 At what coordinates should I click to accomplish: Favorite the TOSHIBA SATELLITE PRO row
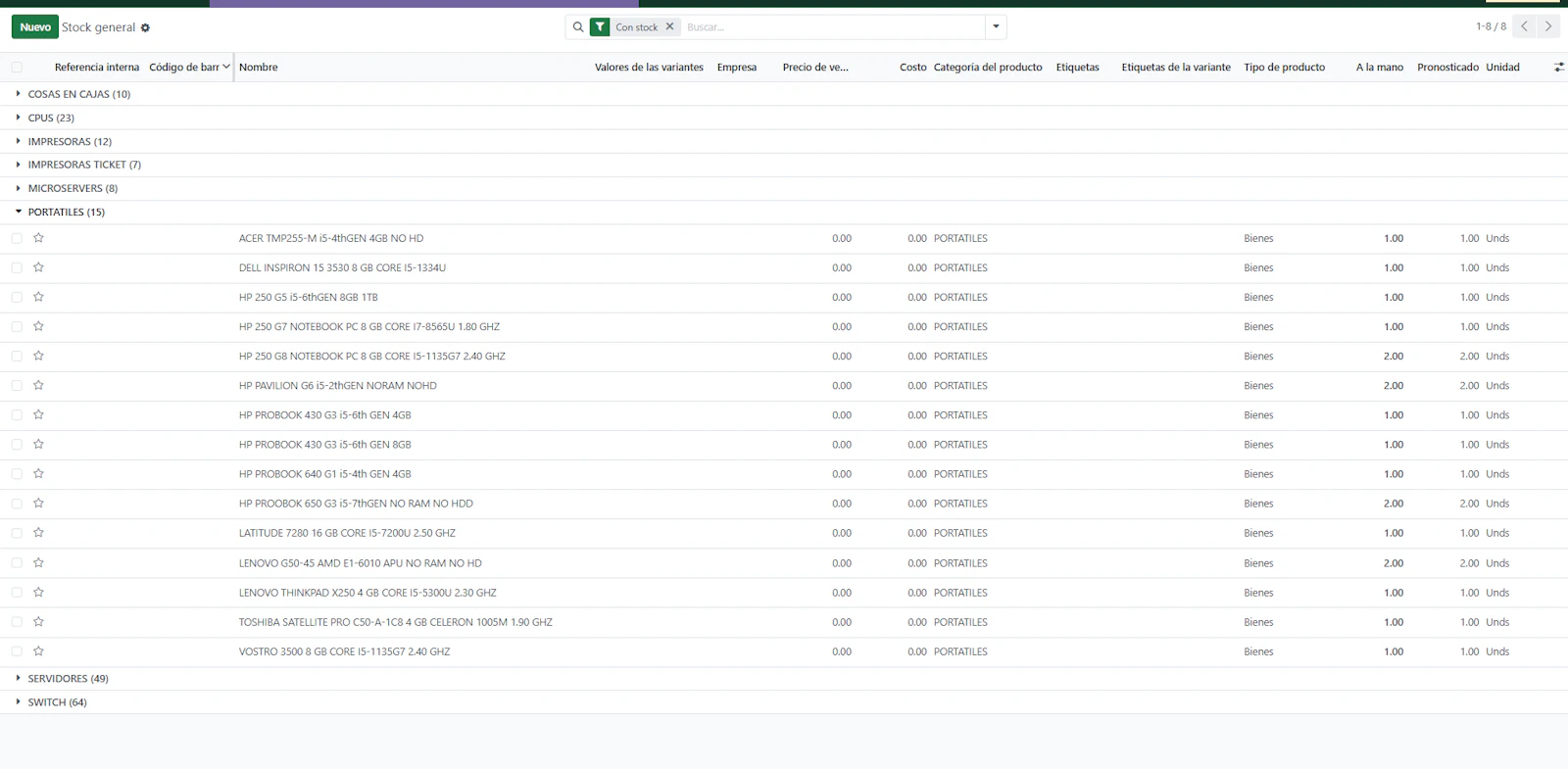point(39,621)
